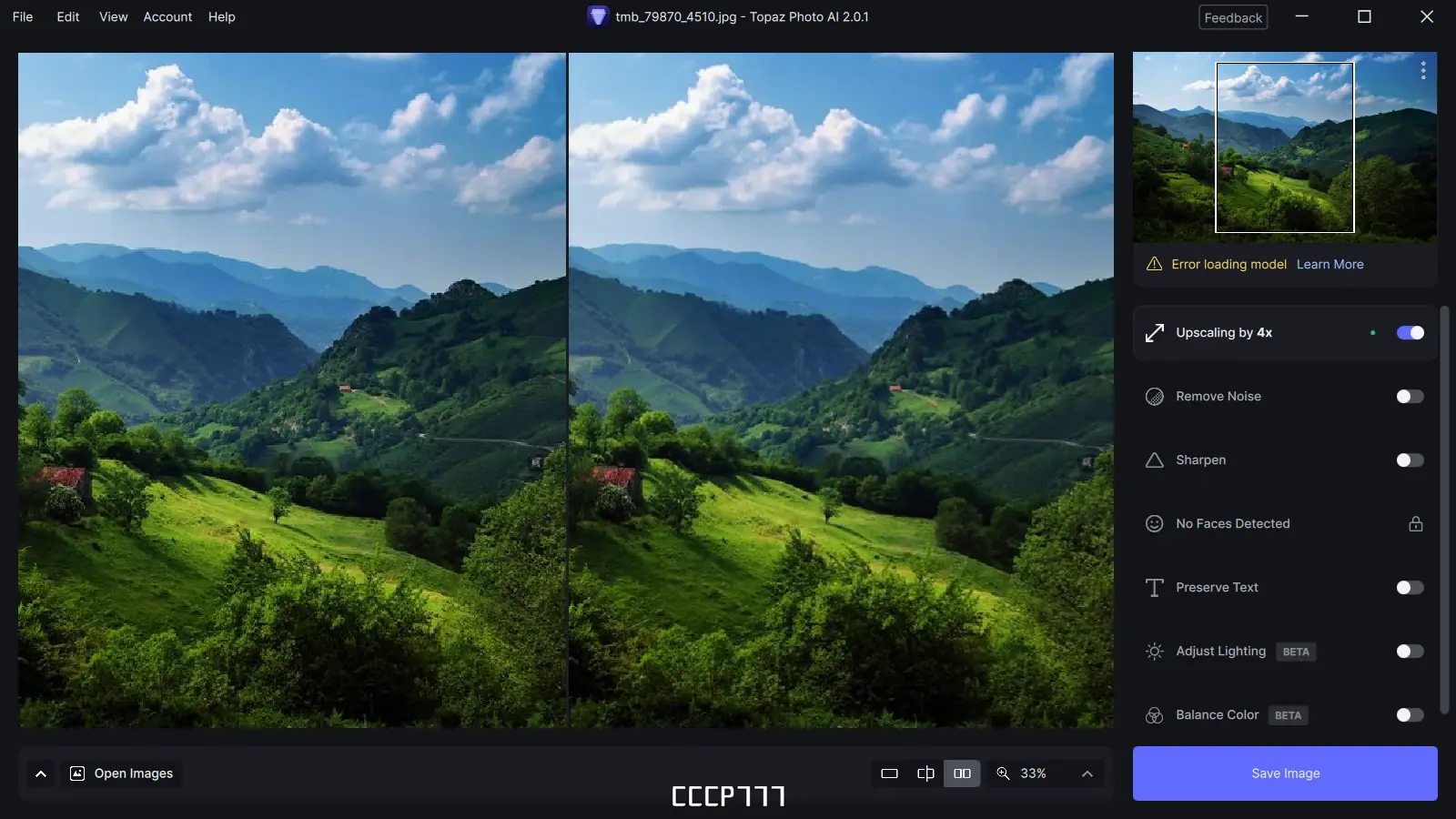Image resolution: width=1456 pixels, height=819 pixels.
Task: Switch to side-by-side comparison view
Action: point(962,773)
